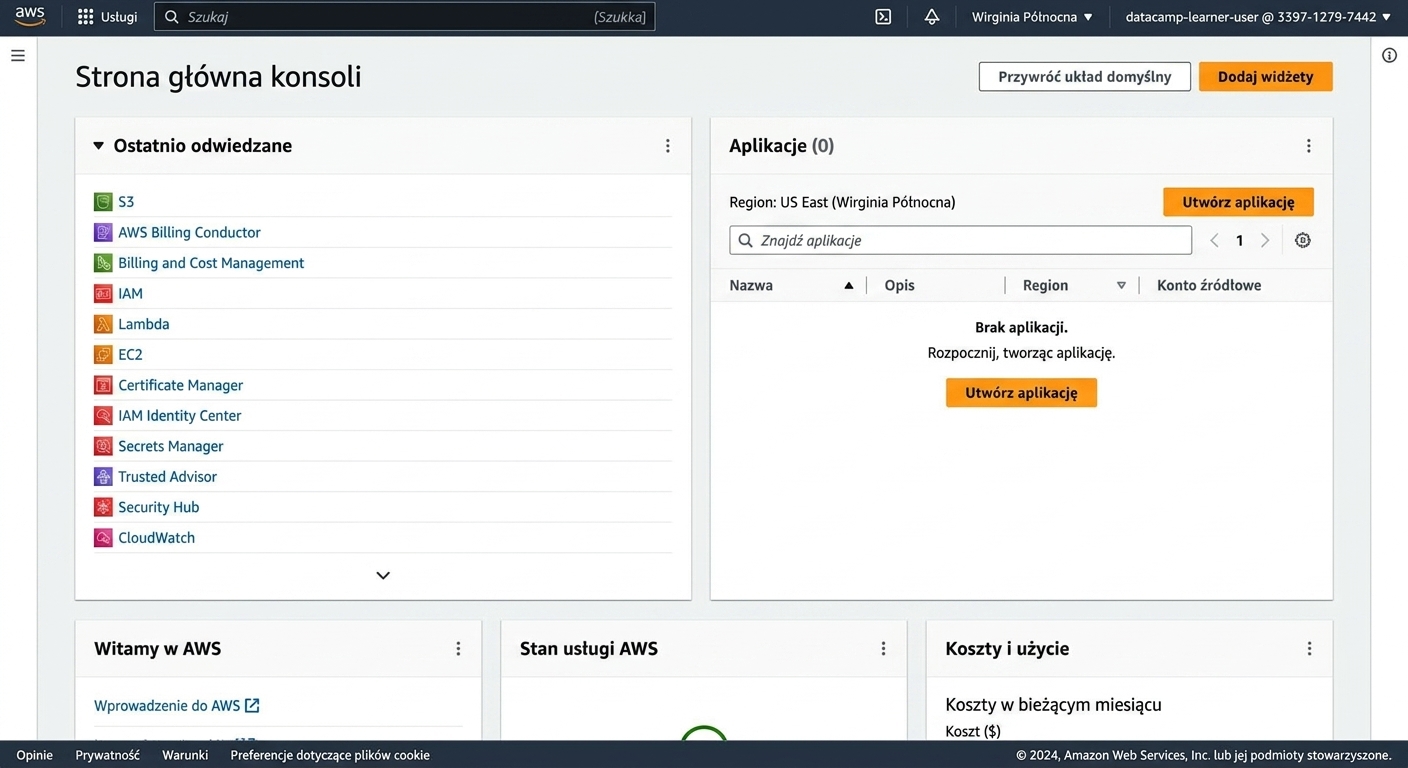Click the S3 service icon
Screen dimensions: 1408x768
(103, 202)
